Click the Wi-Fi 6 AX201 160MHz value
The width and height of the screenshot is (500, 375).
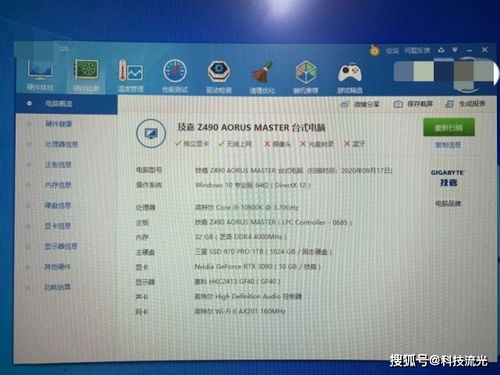tap(240, 311)
